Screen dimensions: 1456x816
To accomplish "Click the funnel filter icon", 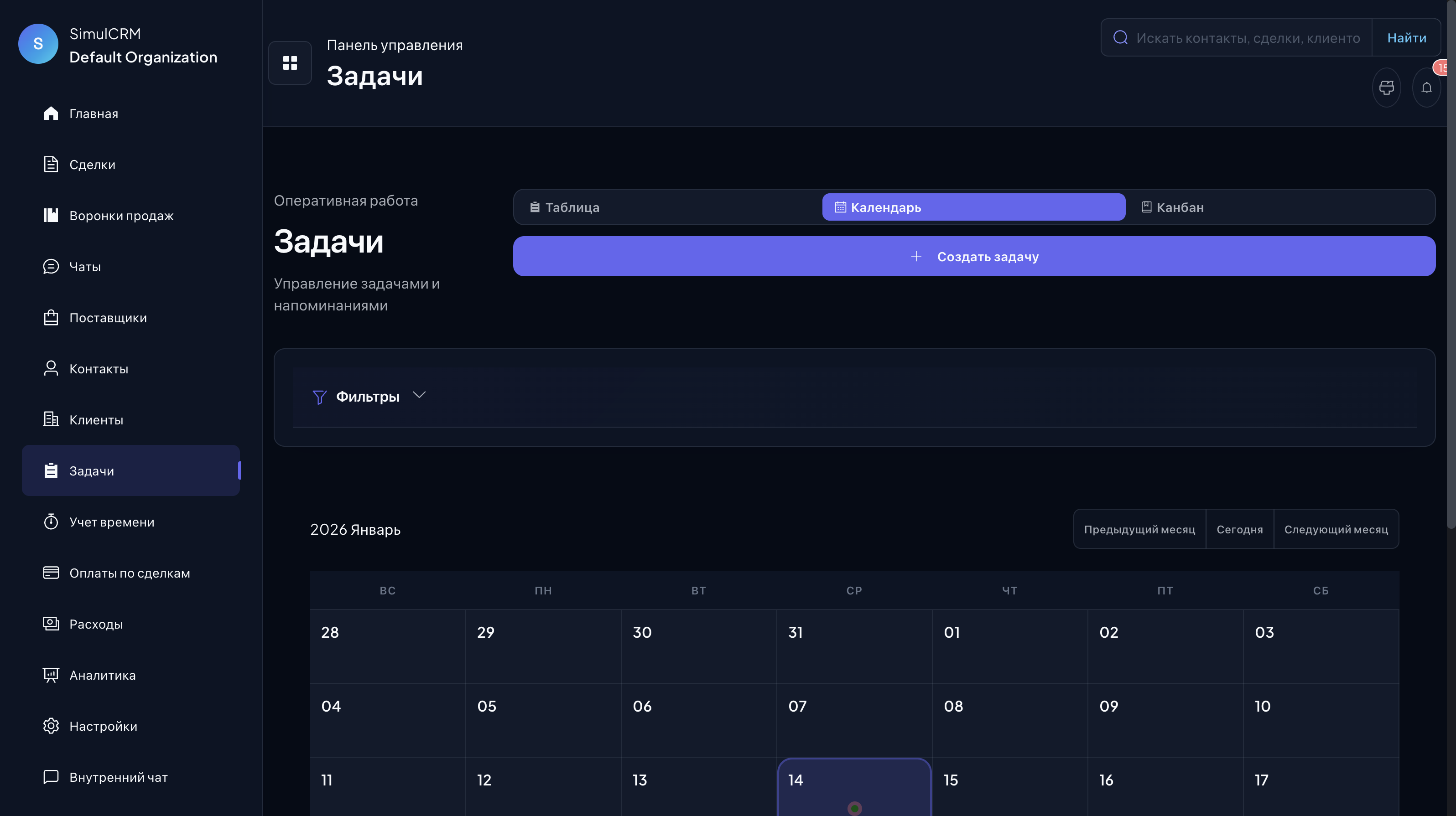I will pyautogui.click(x=319, y=397).
